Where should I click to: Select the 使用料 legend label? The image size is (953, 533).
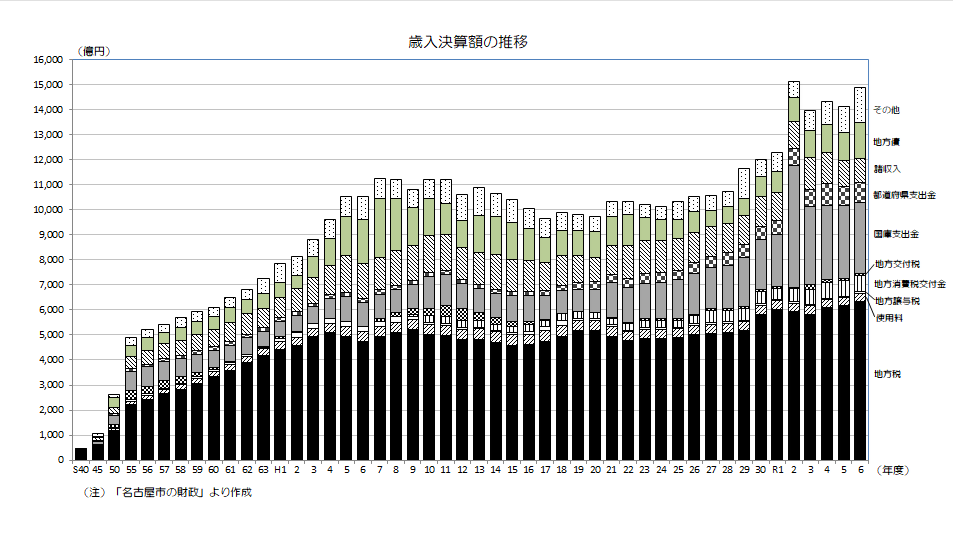point(889,317)
